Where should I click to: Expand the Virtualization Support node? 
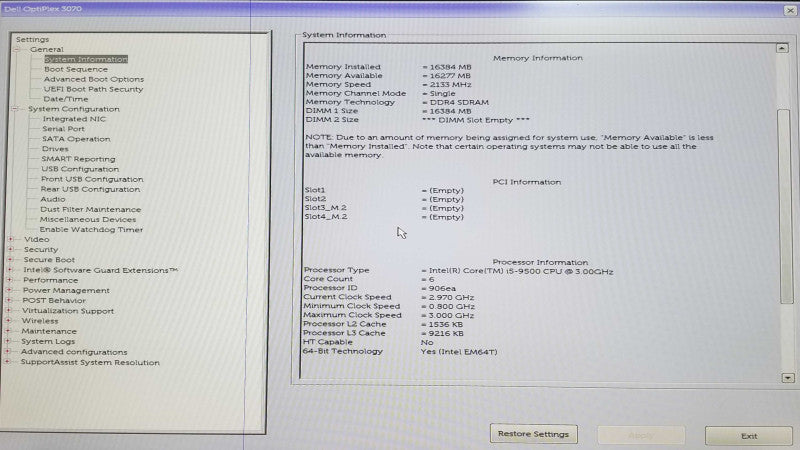[x=9, y=310]
